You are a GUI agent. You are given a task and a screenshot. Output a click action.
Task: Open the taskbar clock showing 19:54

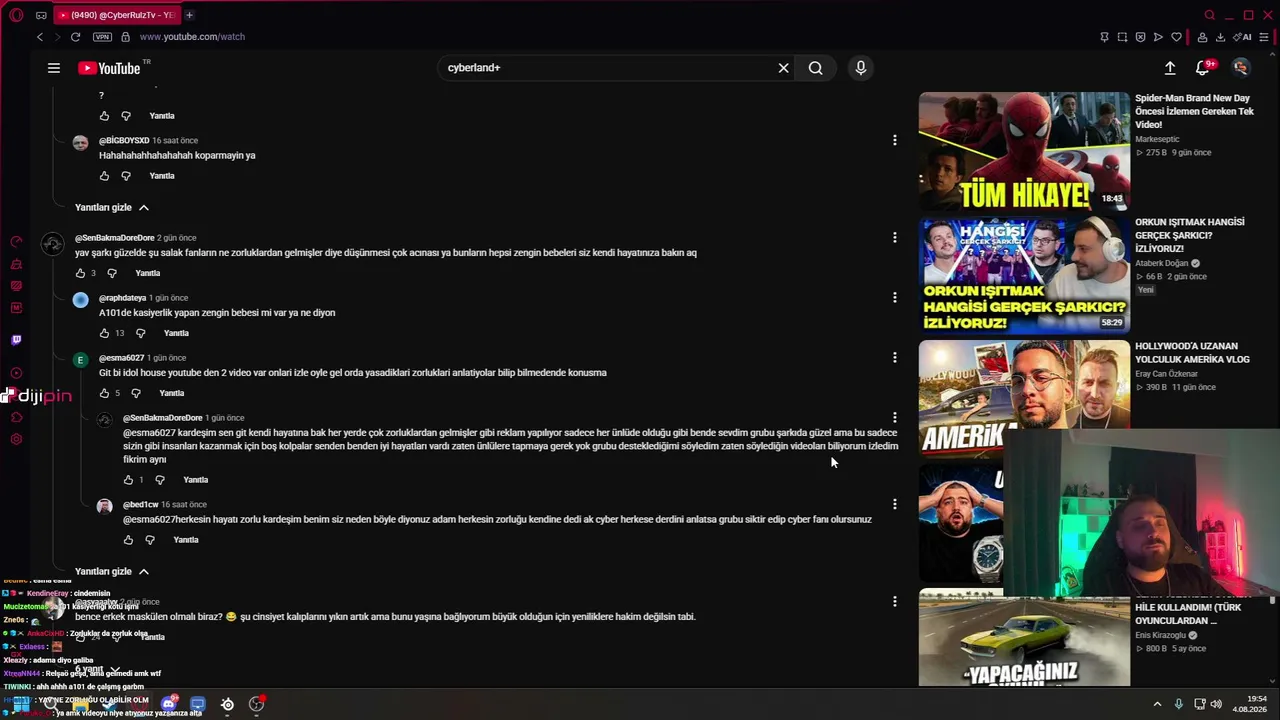point(1250,704)
